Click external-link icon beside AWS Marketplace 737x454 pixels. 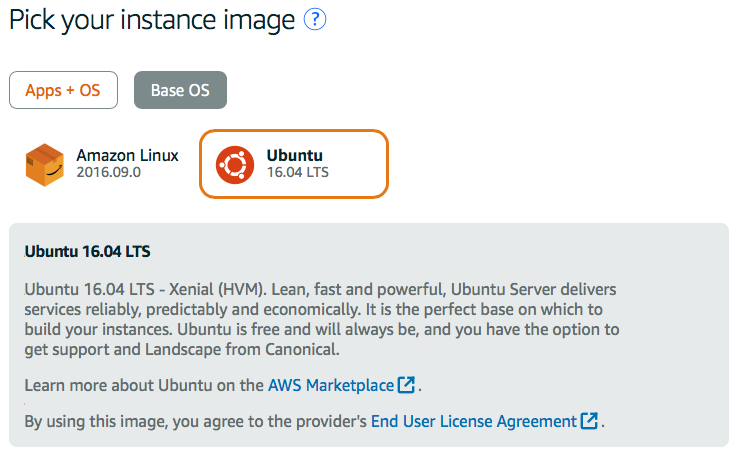tap(406, 385)
